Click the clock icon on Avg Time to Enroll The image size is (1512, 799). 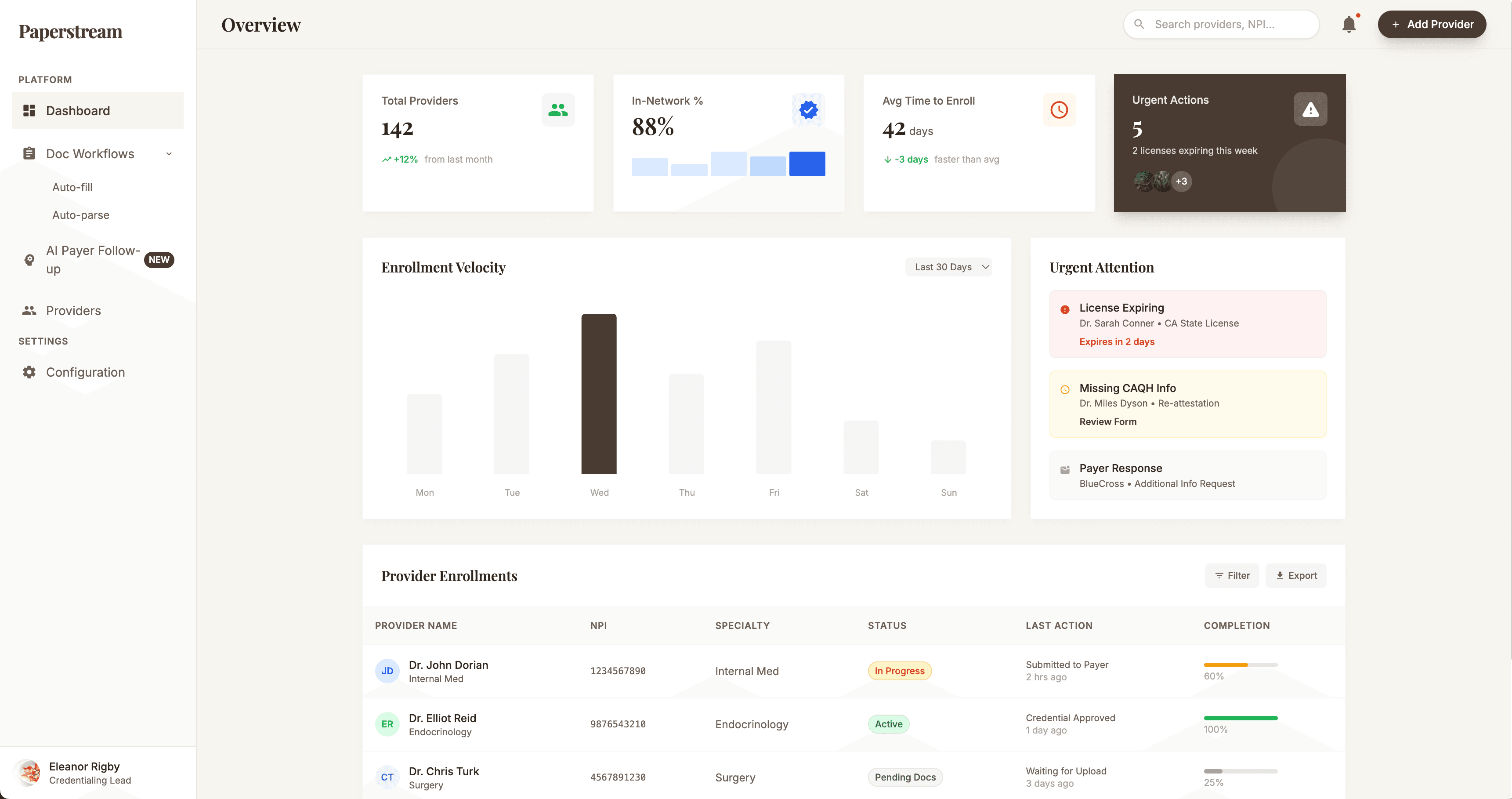click(x=1059, y=110)
